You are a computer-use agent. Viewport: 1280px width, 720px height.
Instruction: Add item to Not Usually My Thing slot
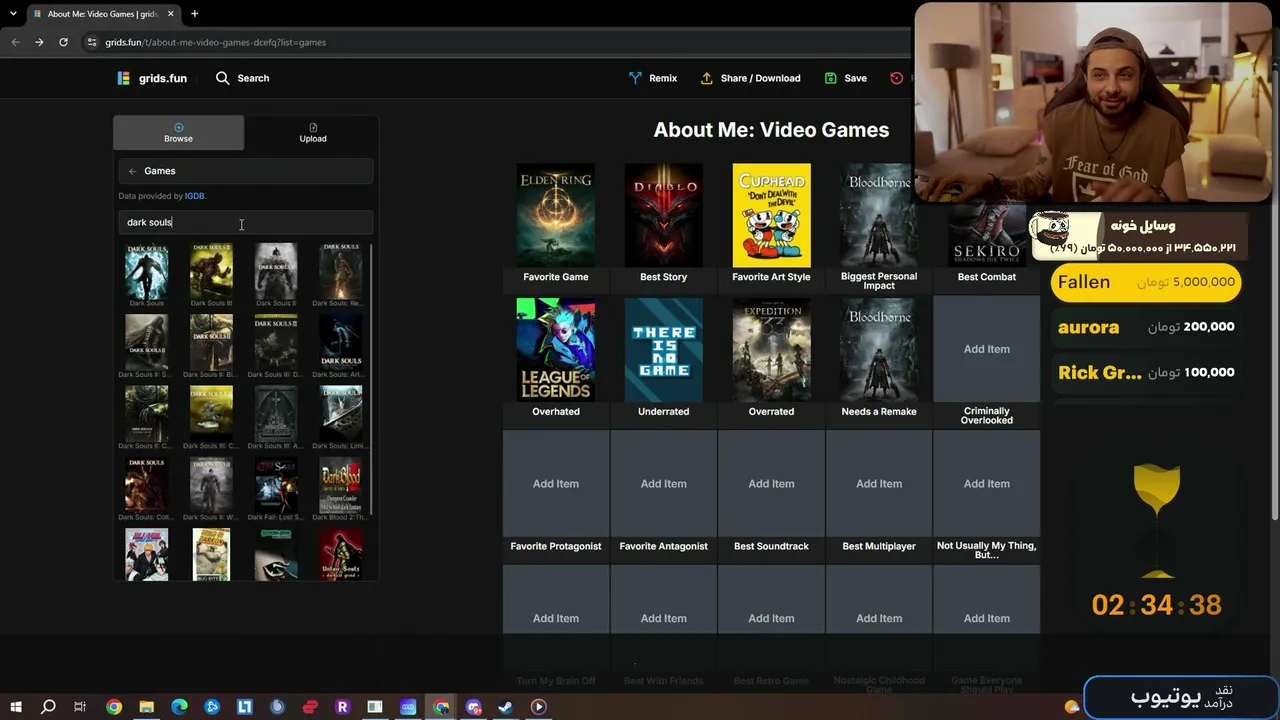(x=987, y=484)
